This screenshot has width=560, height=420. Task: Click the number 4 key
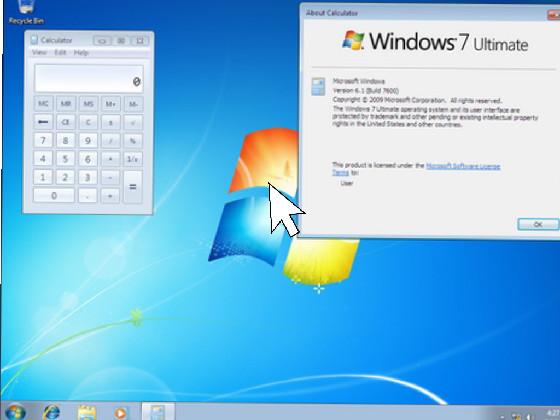(43, 159)
